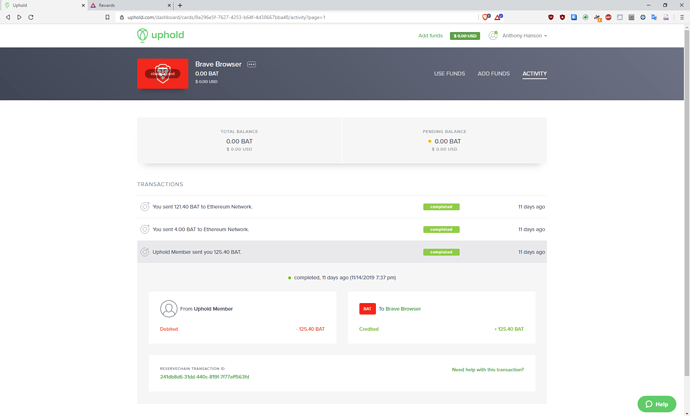Expand the 'You sent 4.00 BAT' transaction
Screen dimensions: 690x416
pos(342,229)
